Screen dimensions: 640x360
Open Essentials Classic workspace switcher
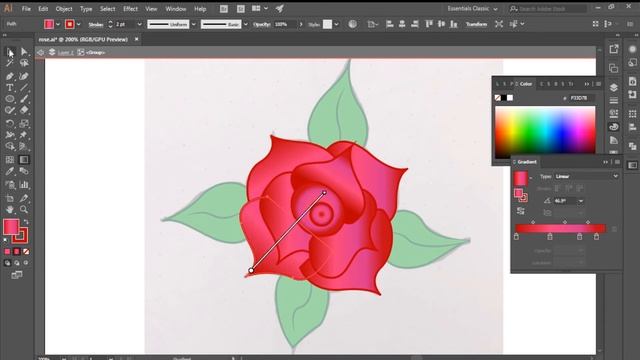473,9
